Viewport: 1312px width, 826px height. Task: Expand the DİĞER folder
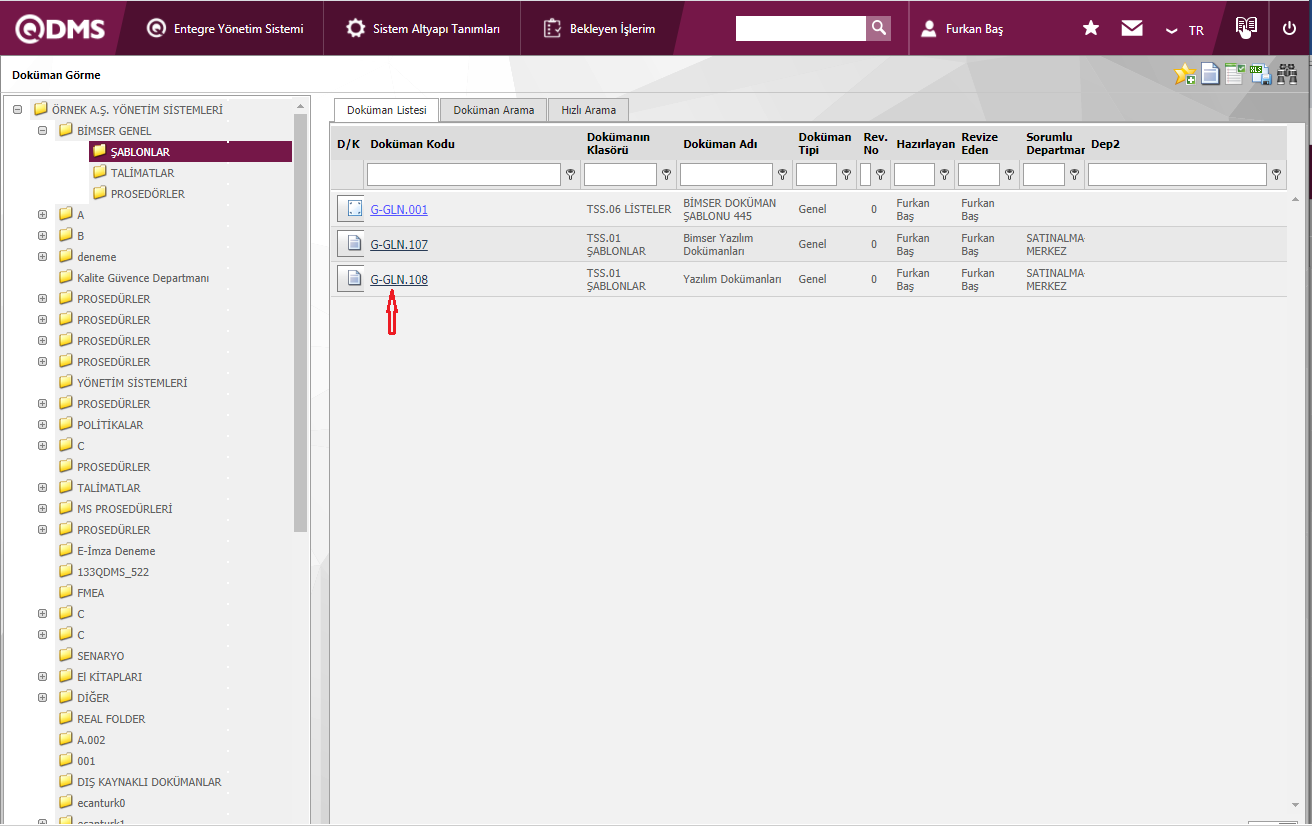click(x=43, y=698)
